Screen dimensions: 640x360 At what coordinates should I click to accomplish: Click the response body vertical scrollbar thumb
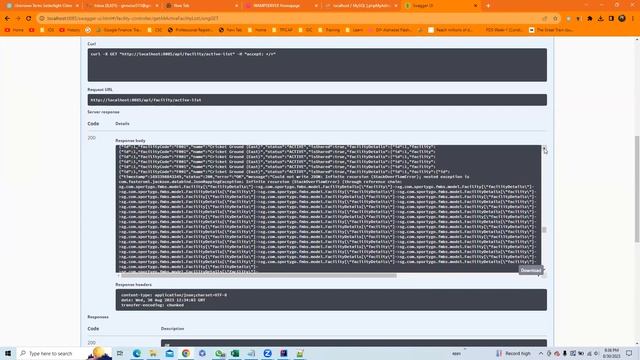pyautogui.click(x=544, y=230)
